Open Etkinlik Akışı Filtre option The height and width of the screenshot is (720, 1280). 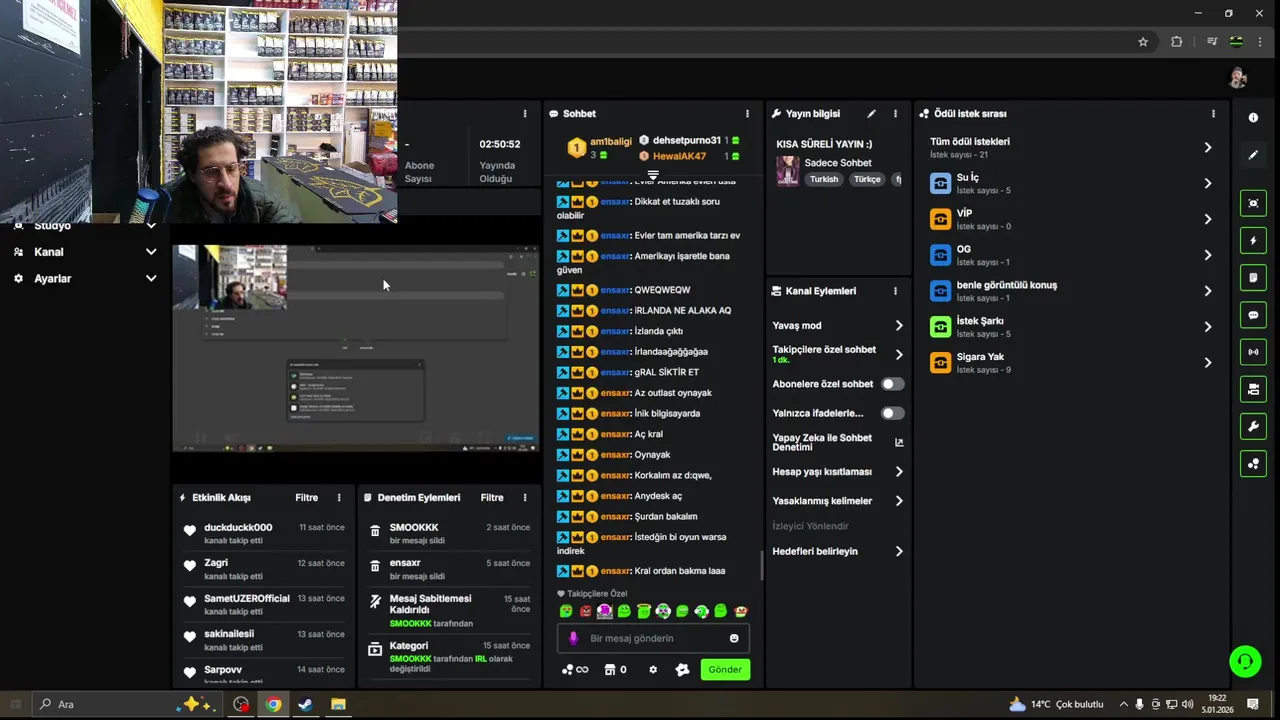(x=306, y=498)
